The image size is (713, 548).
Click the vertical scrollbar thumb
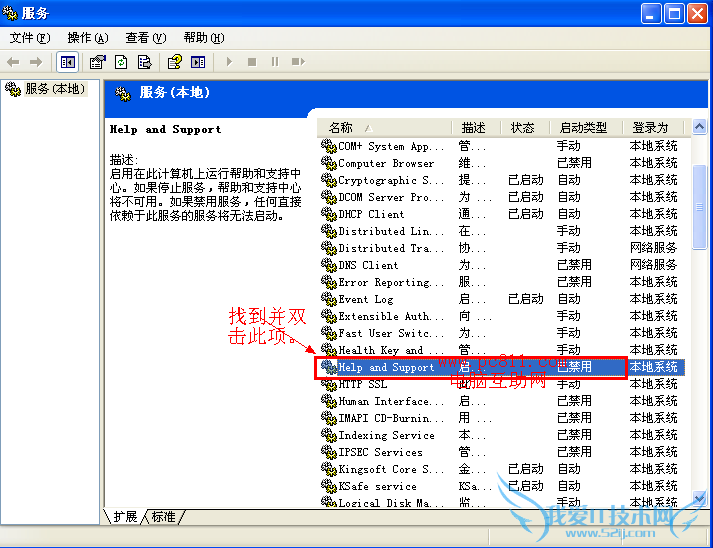coord(699,207)
